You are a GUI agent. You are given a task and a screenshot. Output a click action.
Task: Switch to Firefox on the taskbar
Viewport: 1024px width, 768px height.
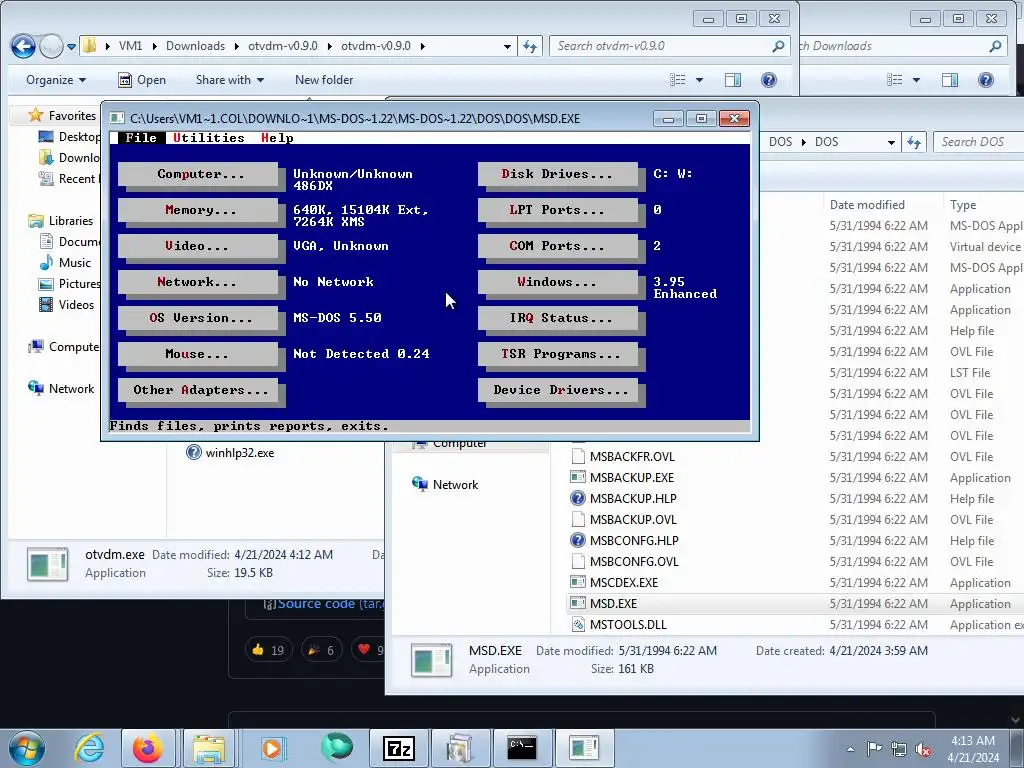[148, 748]
